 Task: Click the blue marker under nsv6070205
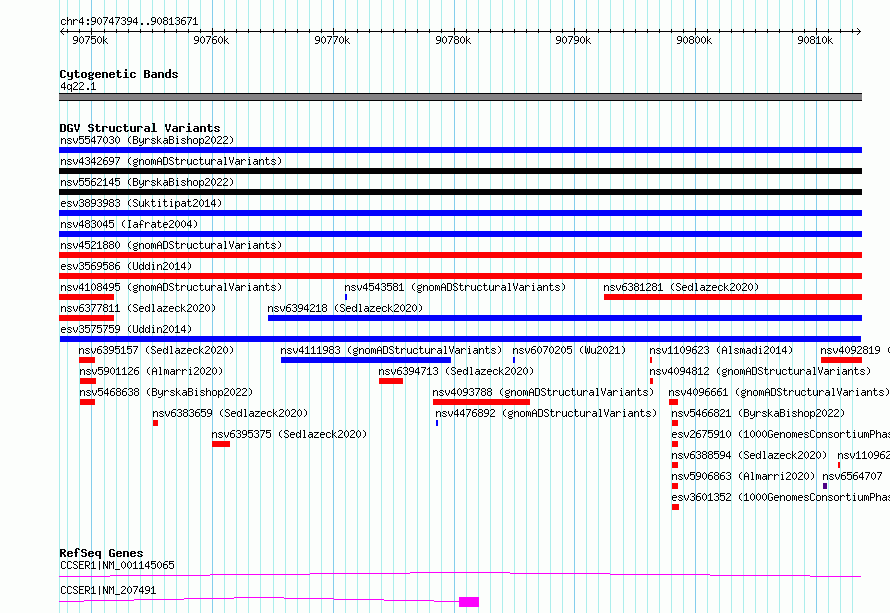(514, 360)
